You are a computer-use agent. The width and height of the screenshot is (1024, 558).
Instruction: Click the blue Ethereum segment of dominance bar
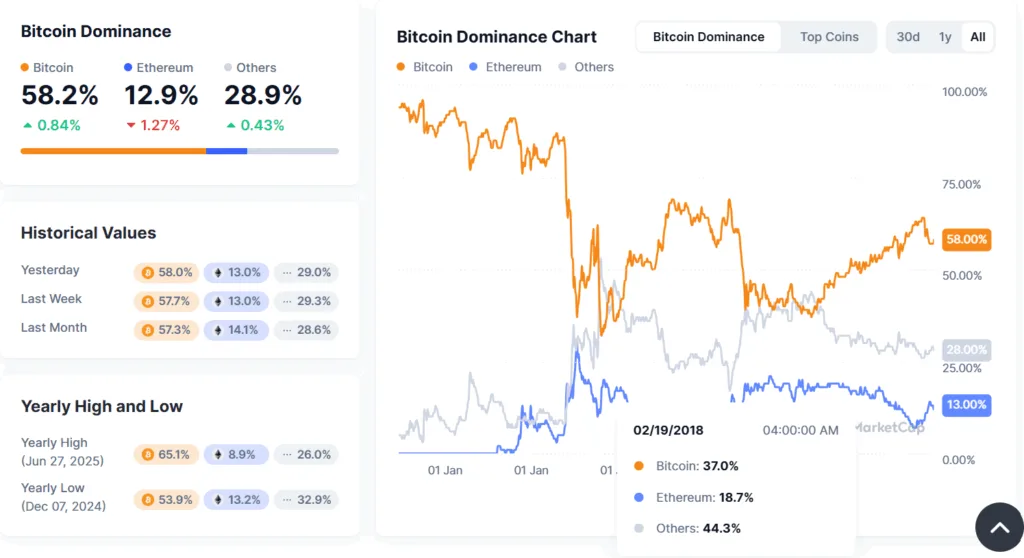(x=226, y=151)
